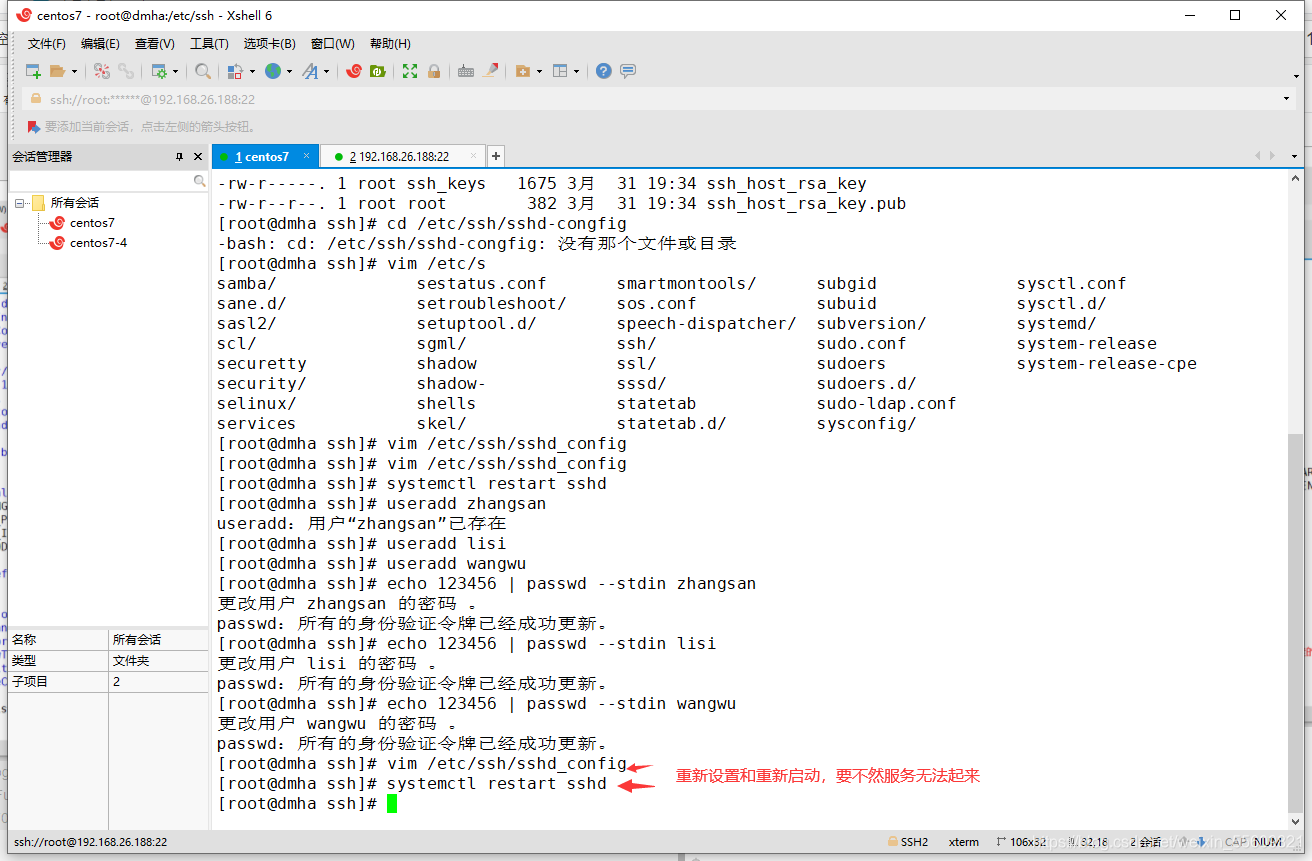Viewport: 1312px width, 861px height.
Task: Pin the 会话管理器 panel
Action: coord(180,157)
